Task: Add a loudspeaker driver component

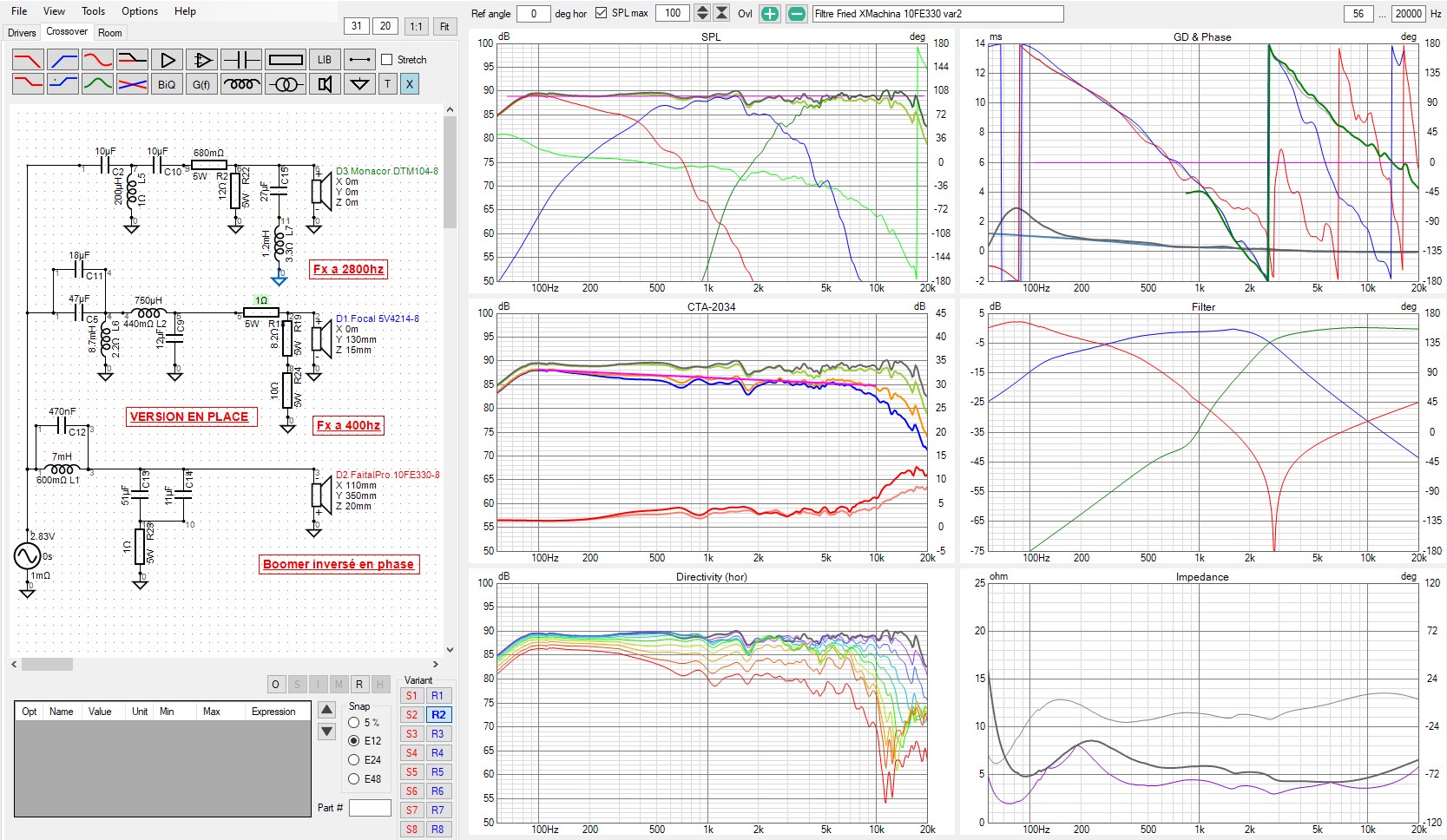Action: pos(325,84)
